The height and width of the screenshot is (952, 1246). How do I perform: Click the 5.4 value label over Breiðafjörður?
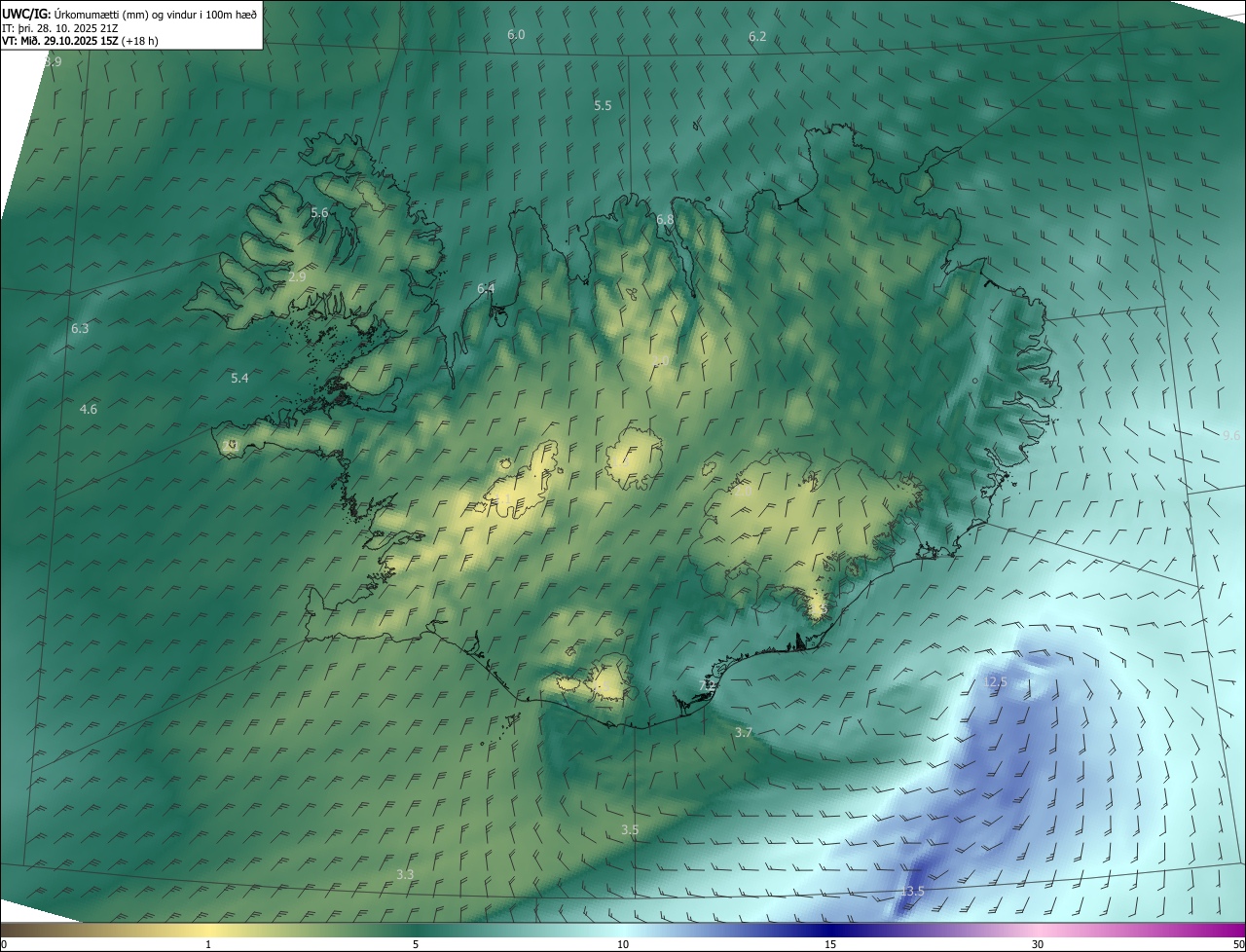click(239, 378)
